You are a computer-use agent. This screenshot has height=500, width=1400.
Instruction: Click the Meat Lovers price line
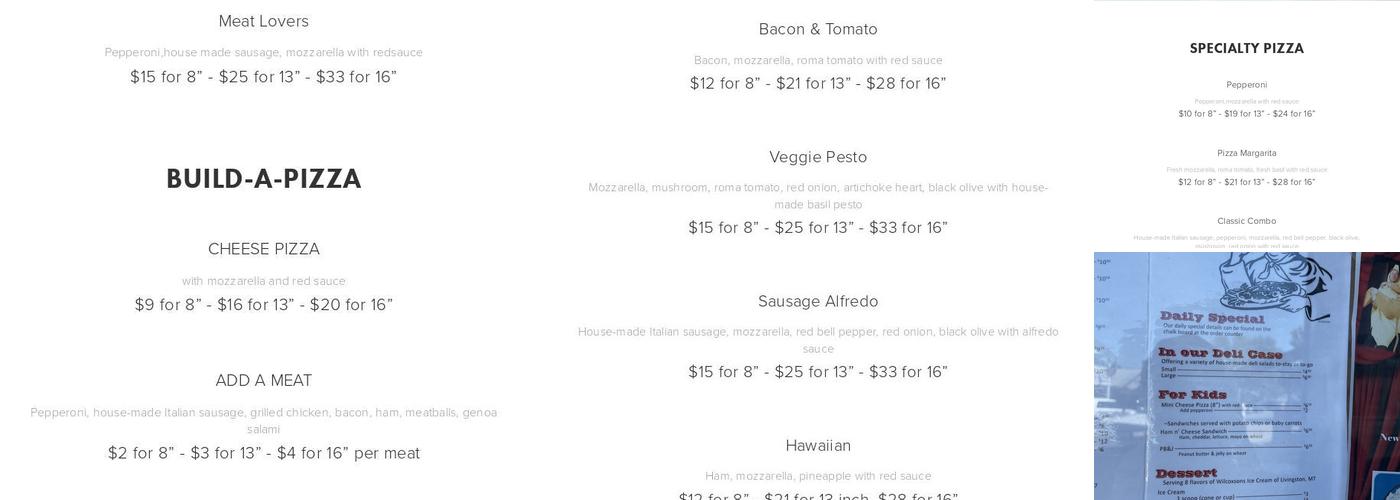pos(263,77)
